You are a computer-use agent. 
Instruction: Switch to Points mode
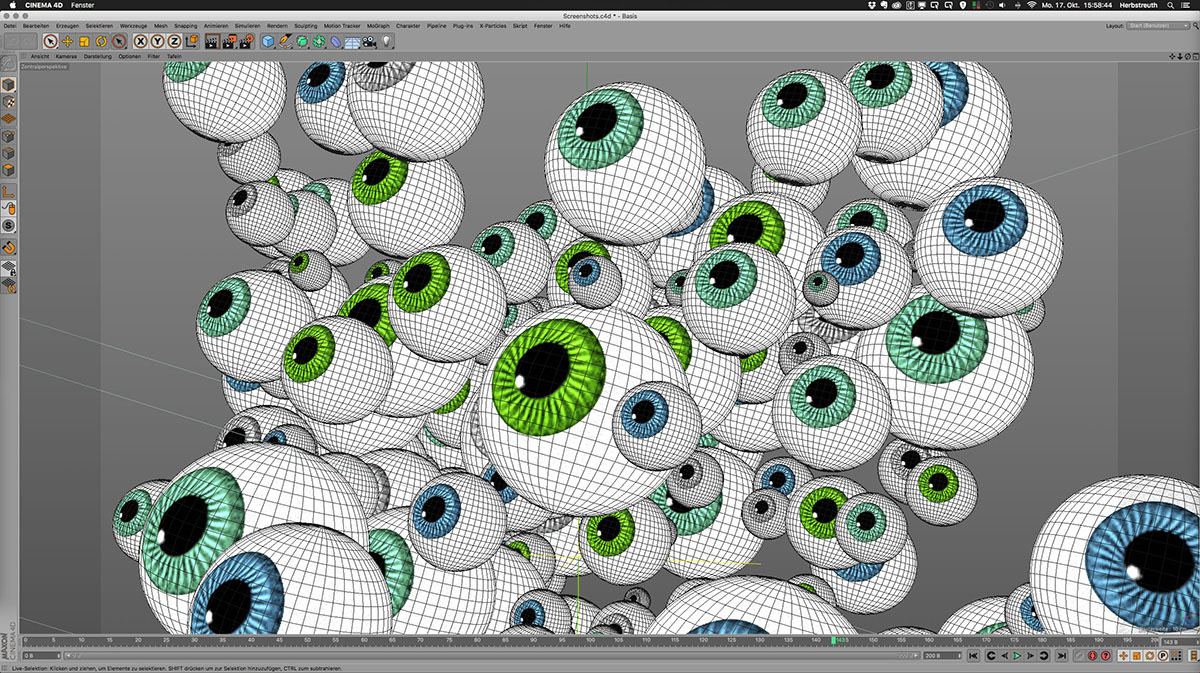8,135
